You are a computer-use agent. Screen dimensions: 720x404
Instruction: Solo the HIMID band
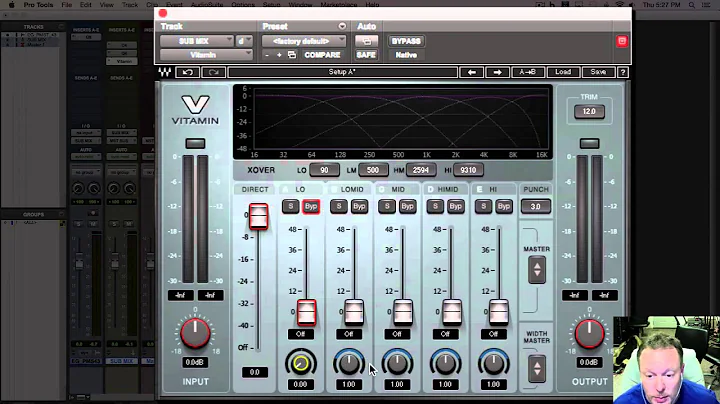click(x=435, y=206)
